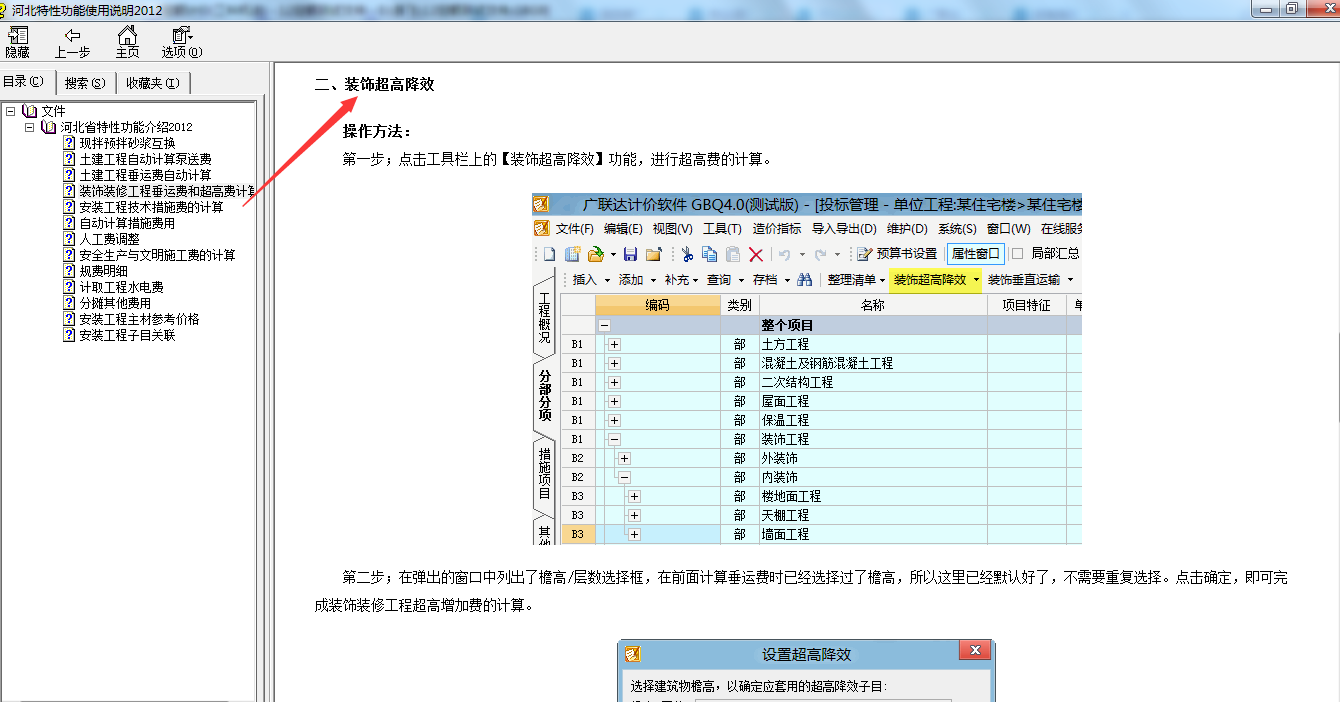Open the 安装工程技术措施费的计算 topic
The image size is (1340, 702).
coord(151,207)
